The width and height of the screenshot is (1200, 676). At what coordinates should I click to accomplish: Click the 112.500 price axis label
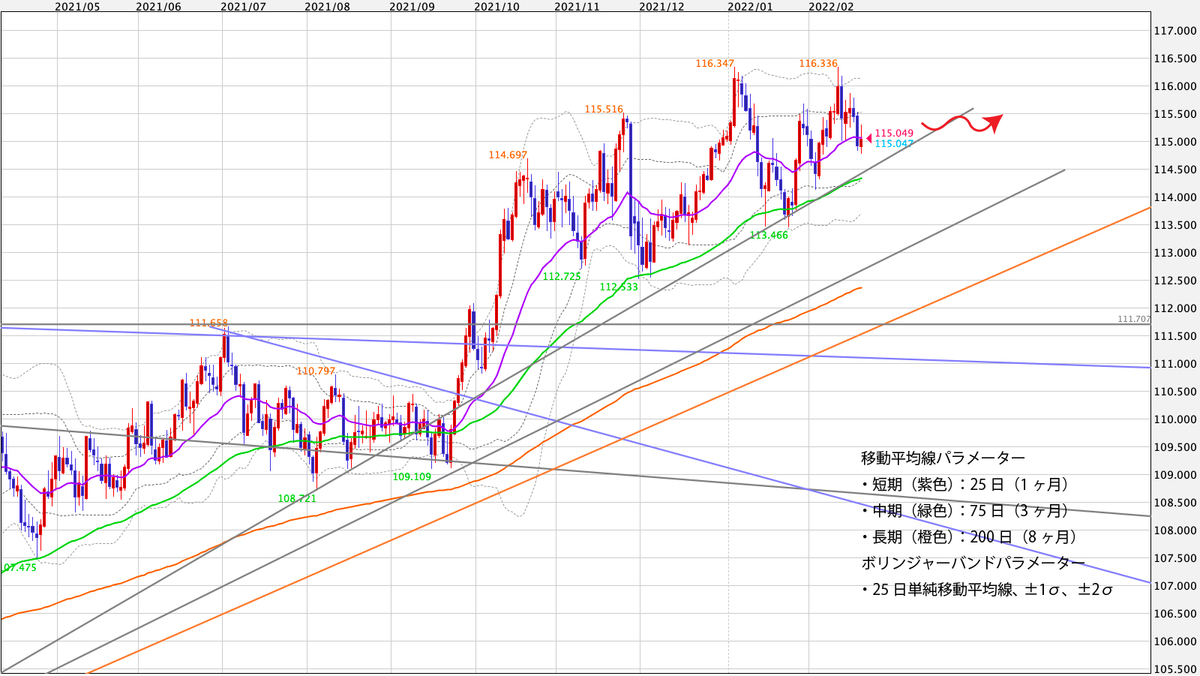click(x=1174, y=281)
